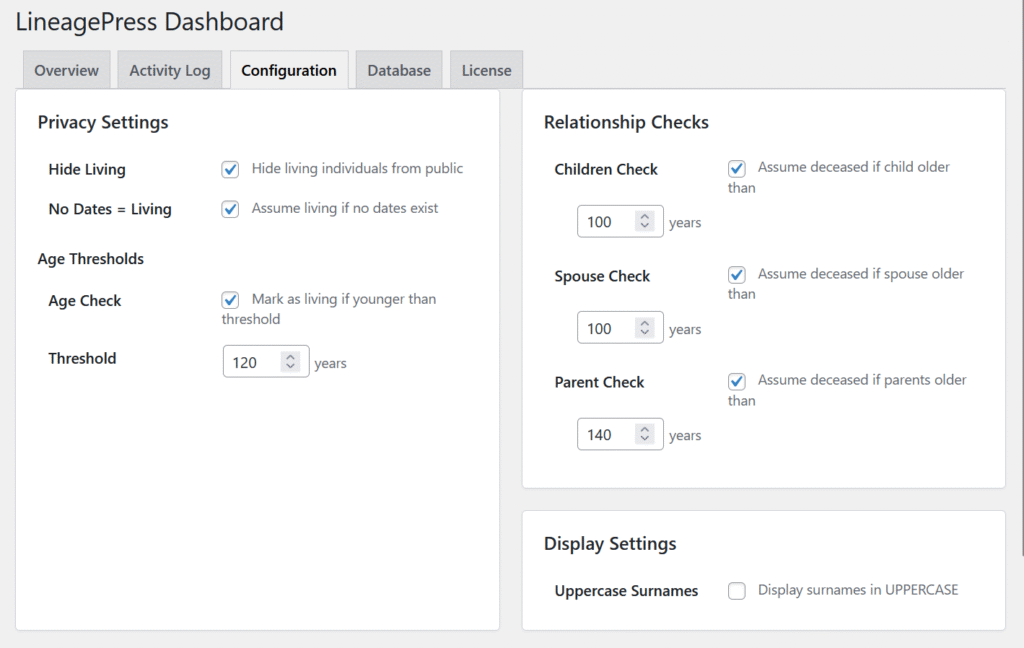Switch to the Overview tab

(66, 71)
